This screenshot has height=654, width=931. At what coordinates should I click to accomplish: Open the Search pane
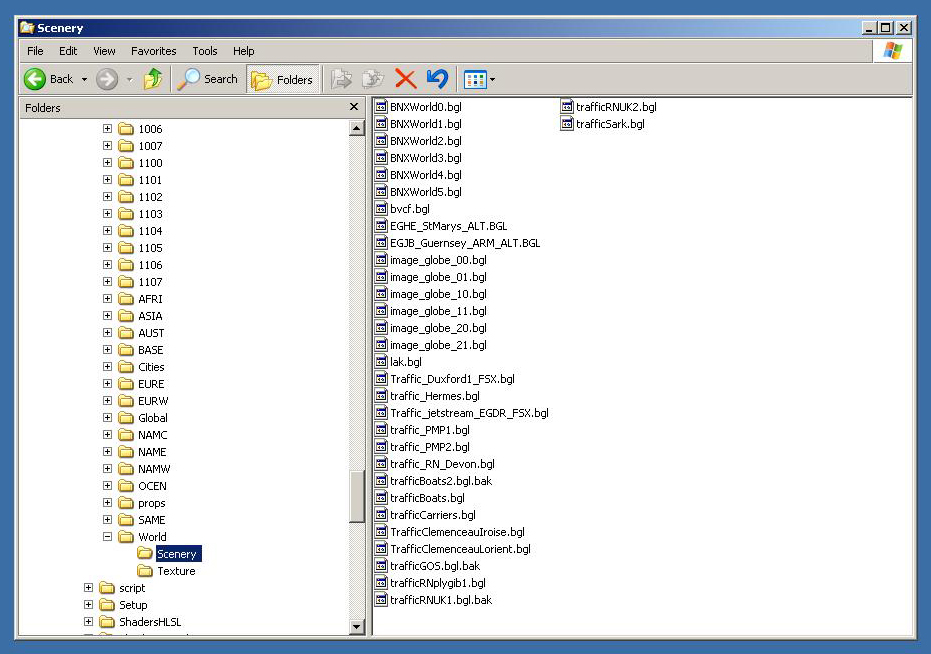tap(208, 79)
